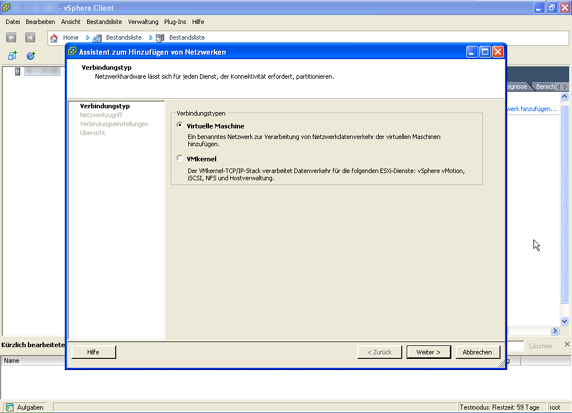572x413 pixels.
Task: Switch to the partially hidden Ereignisse tab
Action: tap(517, 86)
